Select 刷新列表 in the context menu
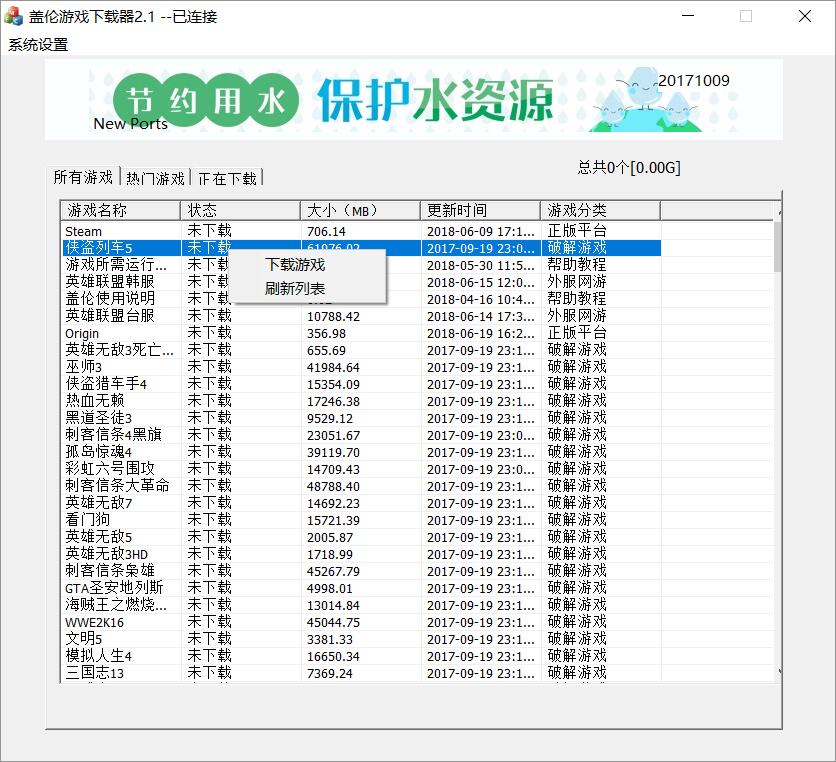The height and width of the screenshot is (762, 836). tap(294, 289)
